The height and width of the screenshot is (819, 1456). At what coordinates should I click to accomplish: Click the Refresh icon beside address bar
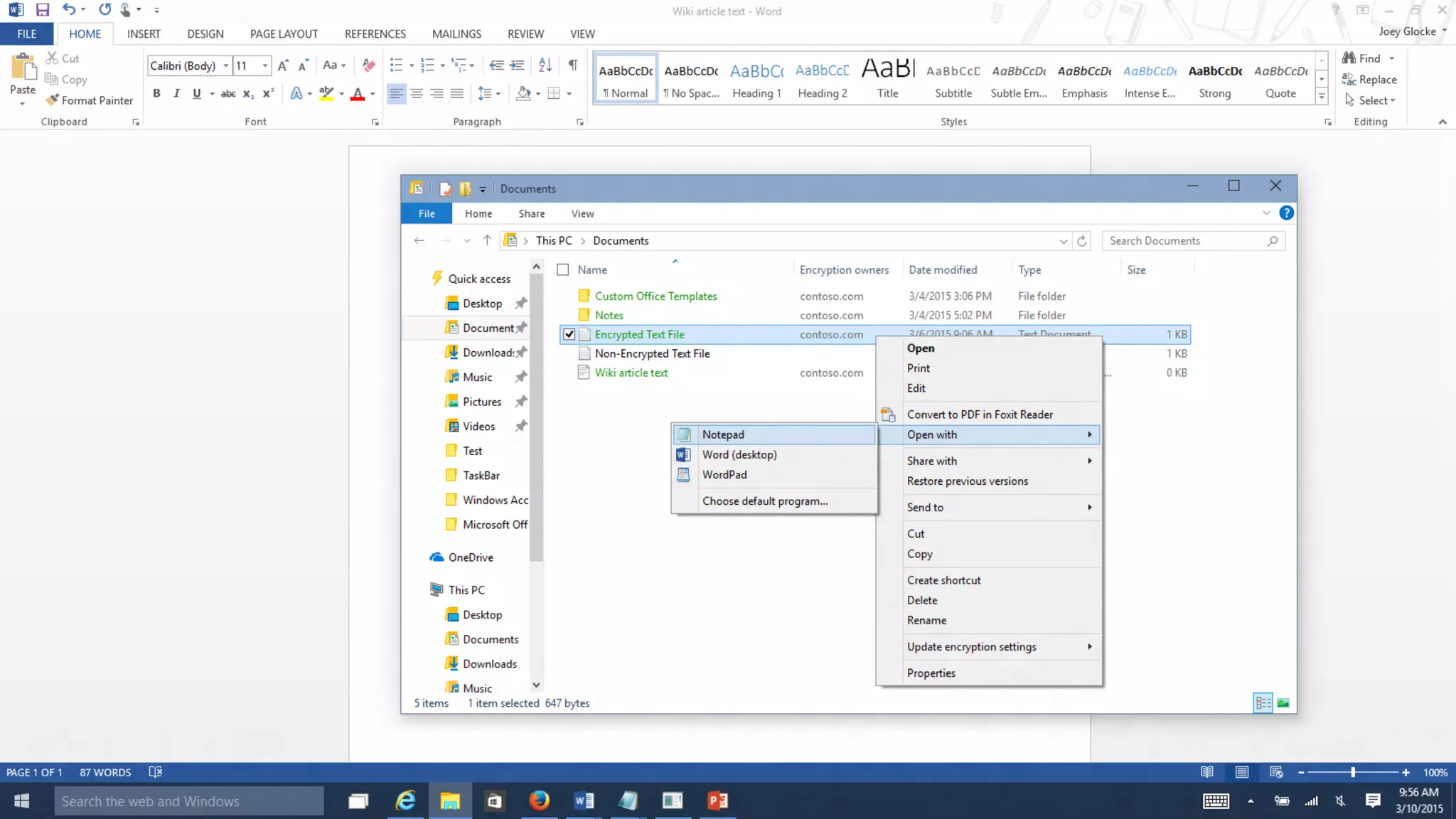(1081, 241)
